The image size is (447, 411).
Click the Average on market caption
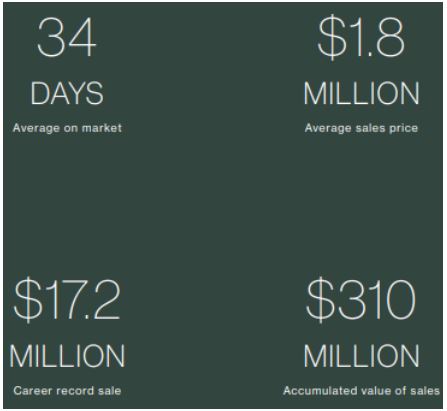(67, 128)
